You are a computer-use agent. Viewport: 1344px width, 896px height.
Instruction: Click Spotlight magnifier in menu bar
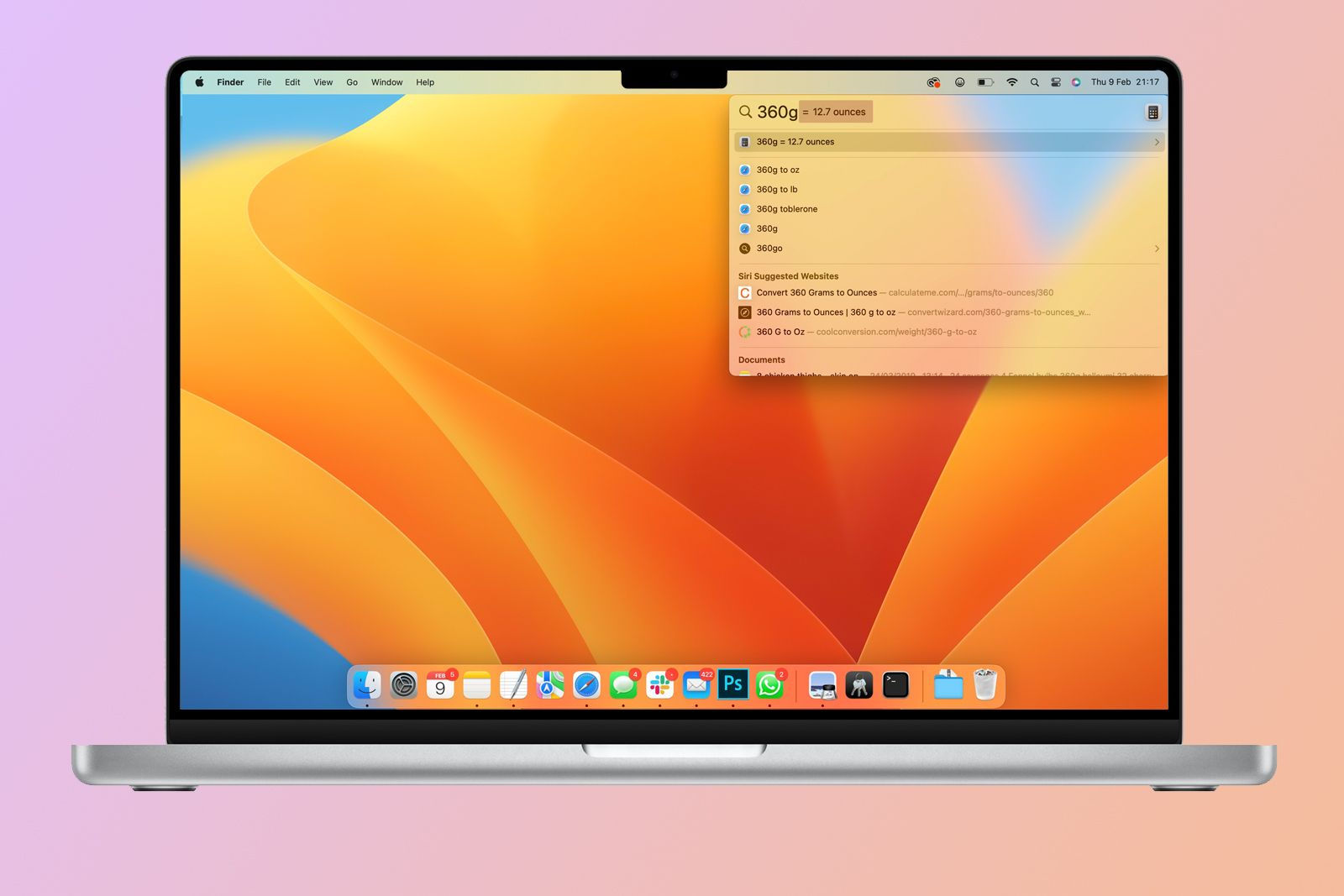pos(1034,82)
